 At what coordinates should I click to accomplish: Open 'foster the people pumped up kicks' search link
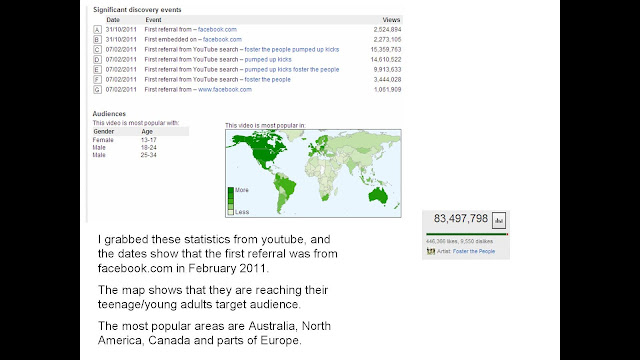pyautogui.click(x=292, y=49)
